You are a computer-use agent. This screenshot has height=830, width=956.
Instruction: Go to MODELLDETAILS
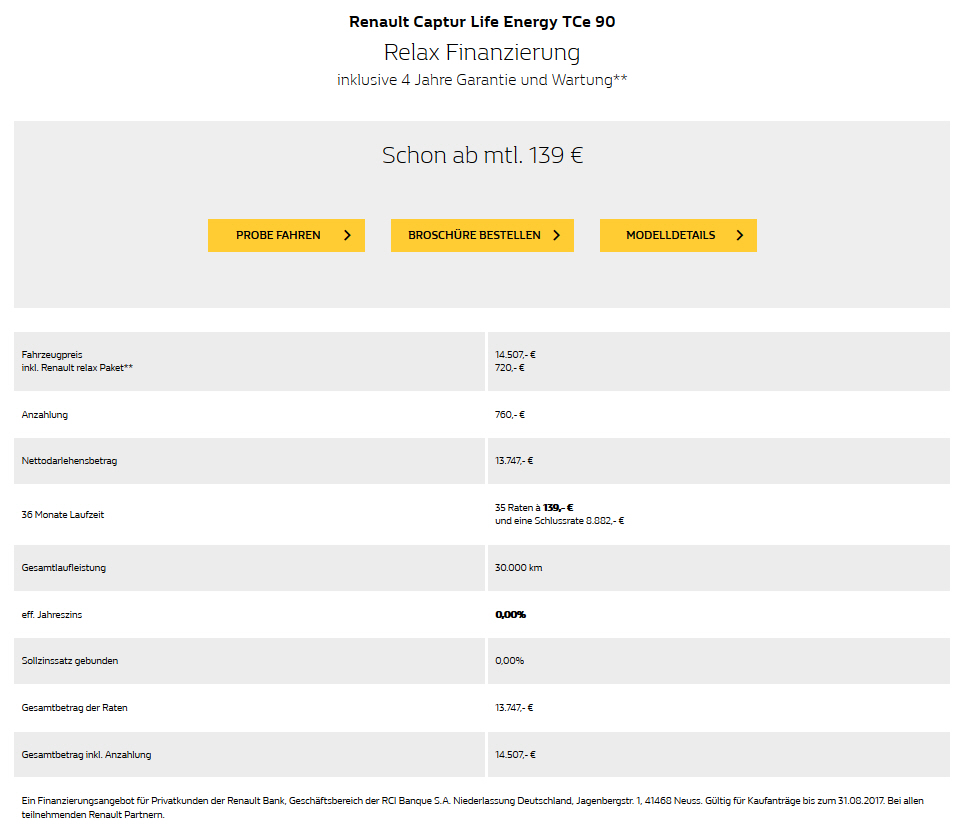[x=678, y=235]
